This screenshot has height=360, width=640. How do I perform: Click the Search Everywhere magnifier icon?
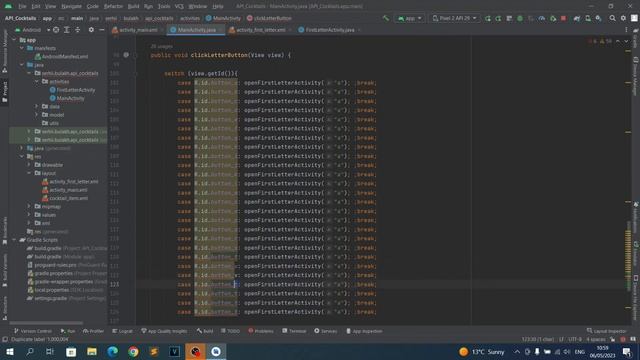(x=613, y=18)
